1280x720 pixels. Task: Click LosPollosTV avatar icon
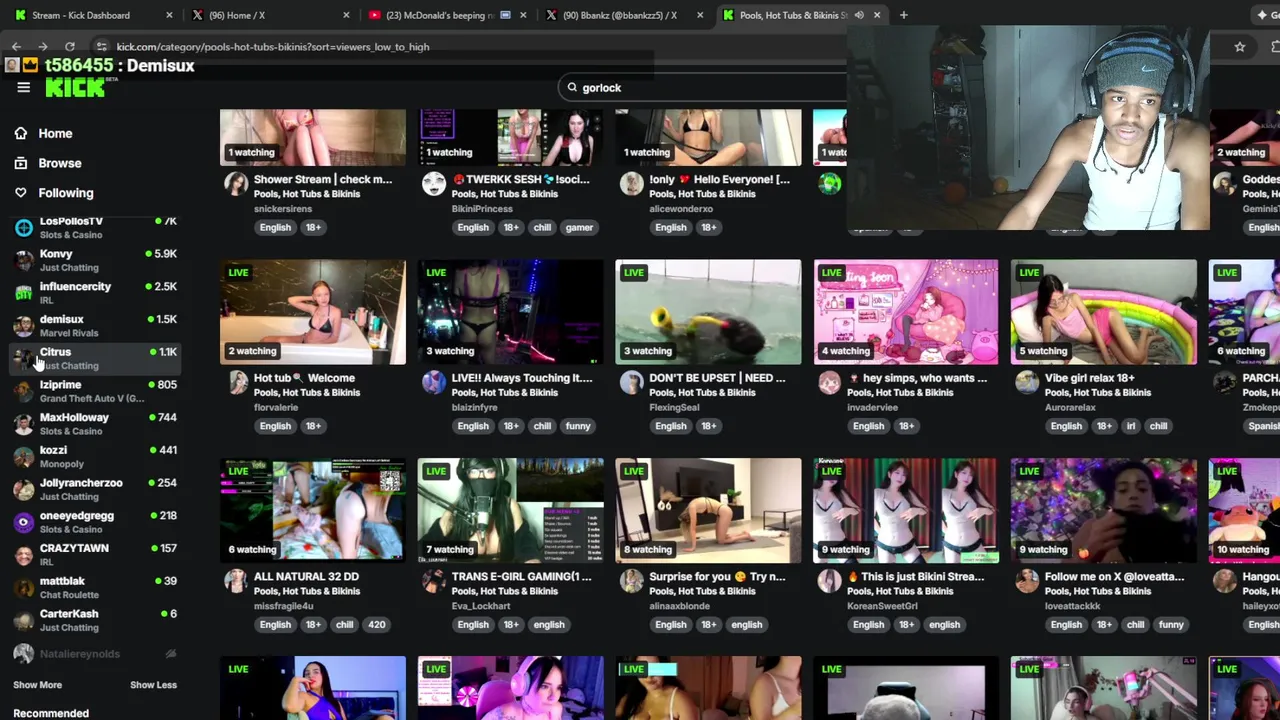(24, 227)
